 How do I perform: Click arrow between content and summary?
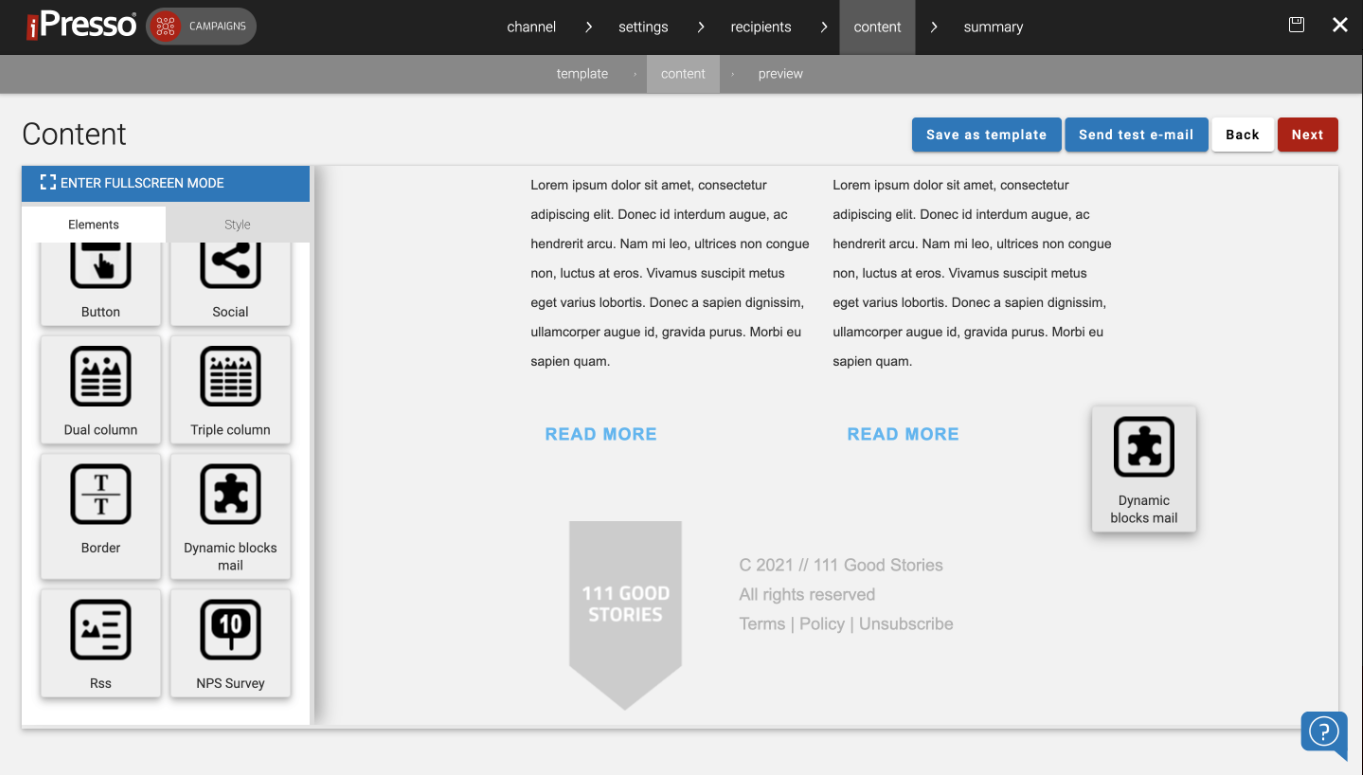[x=934, y=27]
